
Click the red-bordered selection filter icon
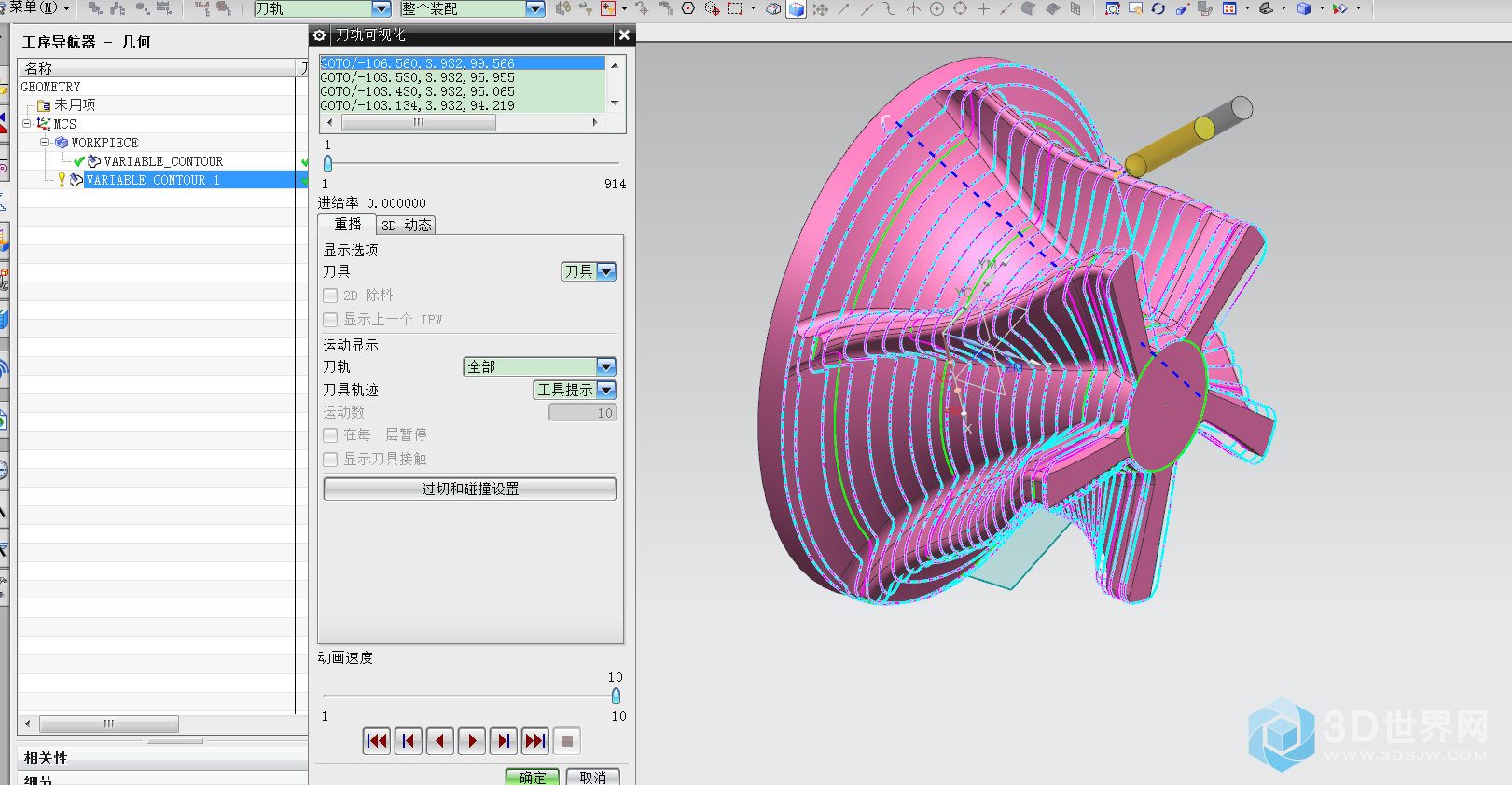coord(608,9)
